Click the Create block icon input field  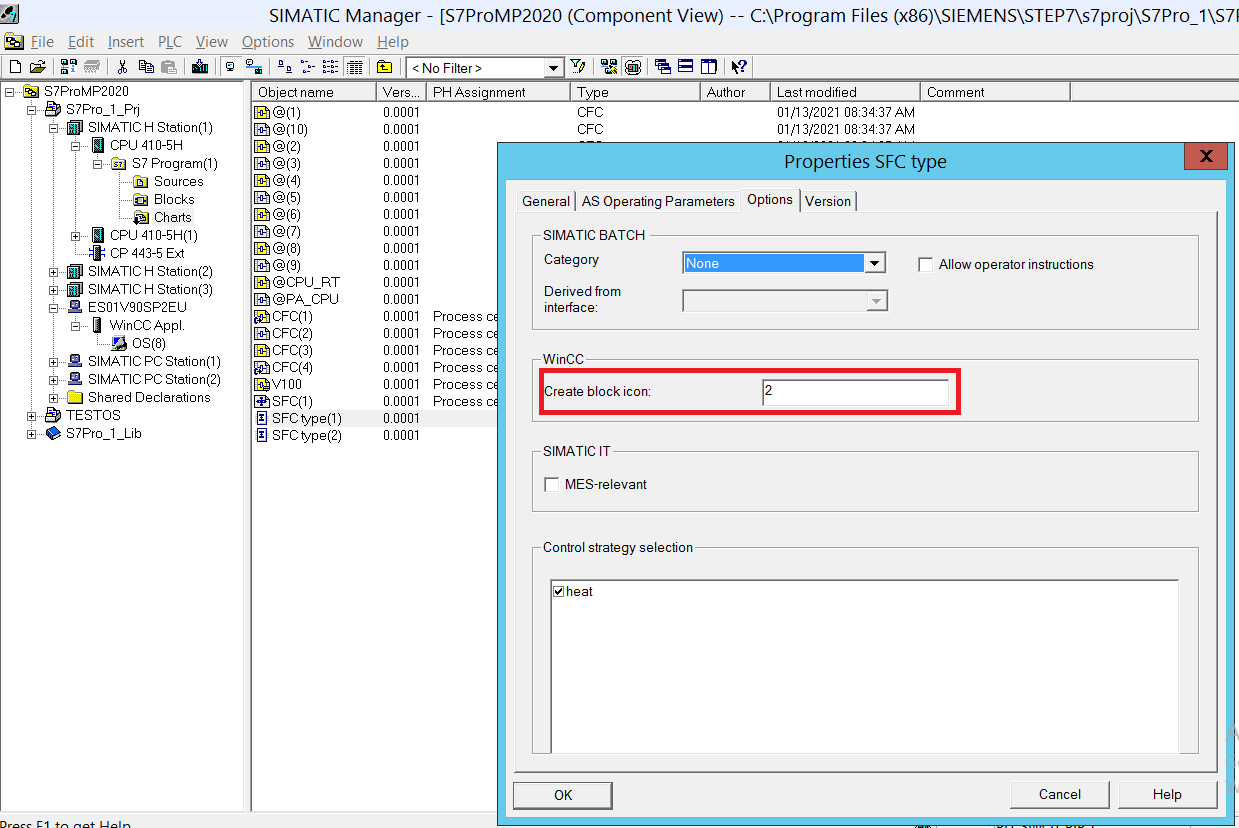click(855, 392)
